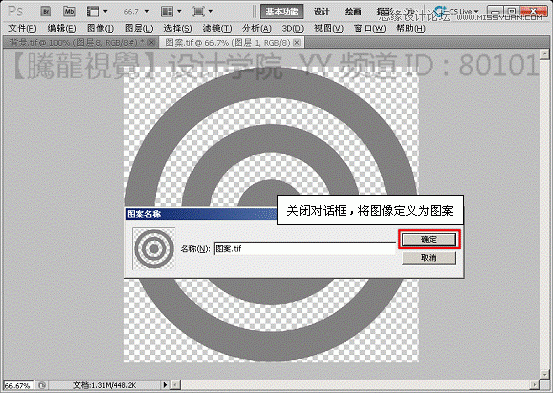This screenshot has width=553, height=393.
Task: Open the 图像(I) menu
Action: [x=100, y=28]
